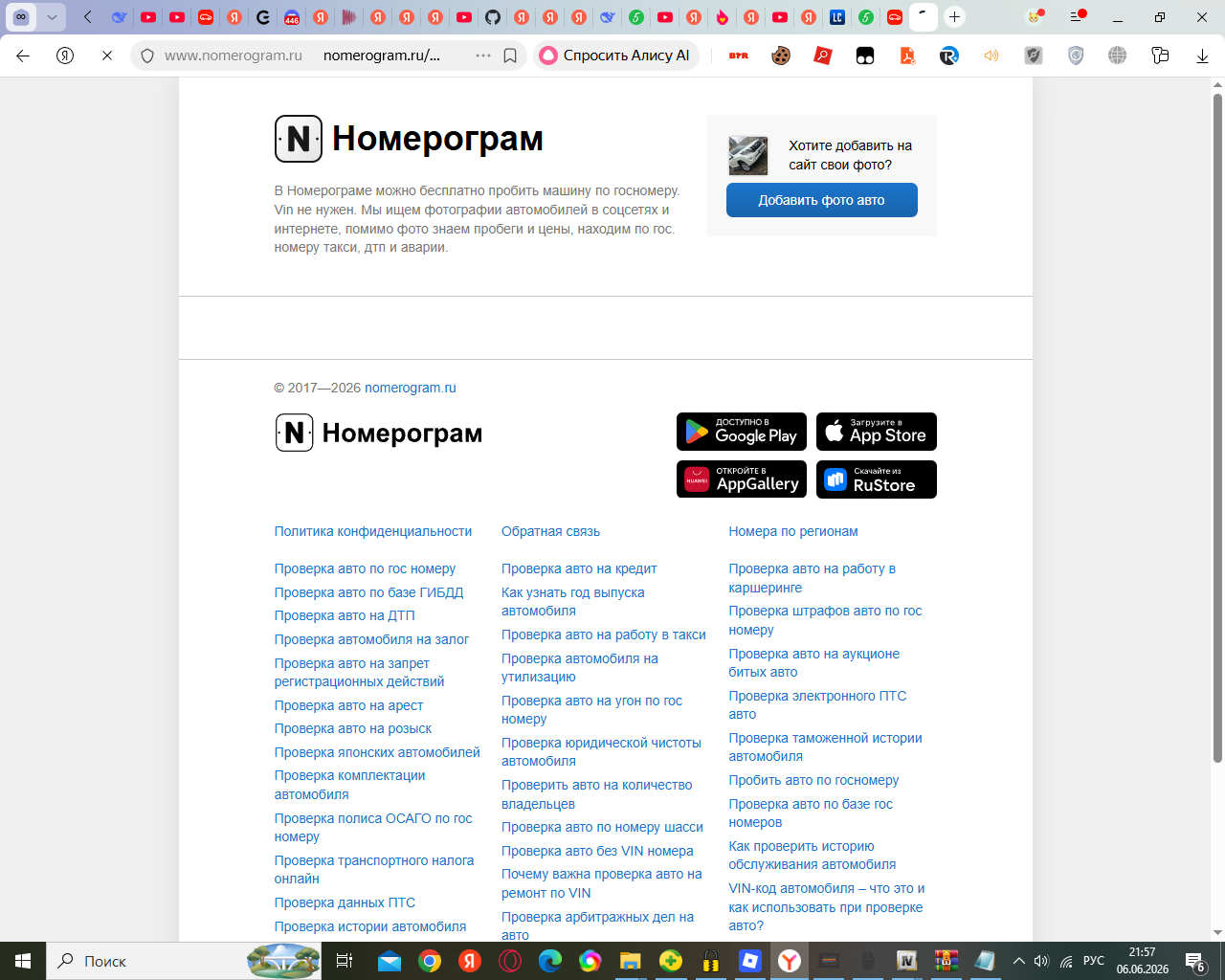
Task: Open the Windows notification center
Action: 1195,961
